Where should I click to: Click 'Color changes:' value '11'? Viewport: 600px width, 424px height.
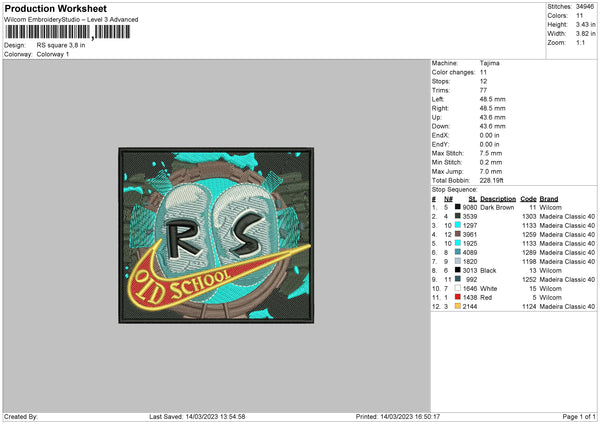click(x=483, y=72)
